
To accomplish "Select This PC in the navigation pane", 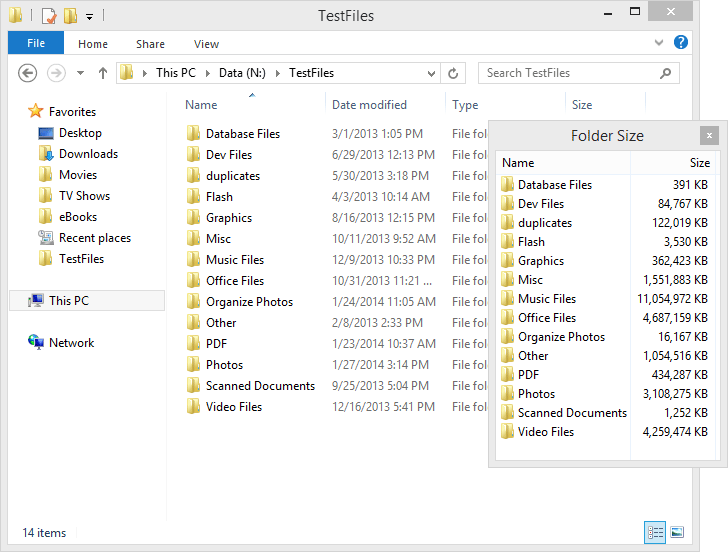I will click(87, 300).
